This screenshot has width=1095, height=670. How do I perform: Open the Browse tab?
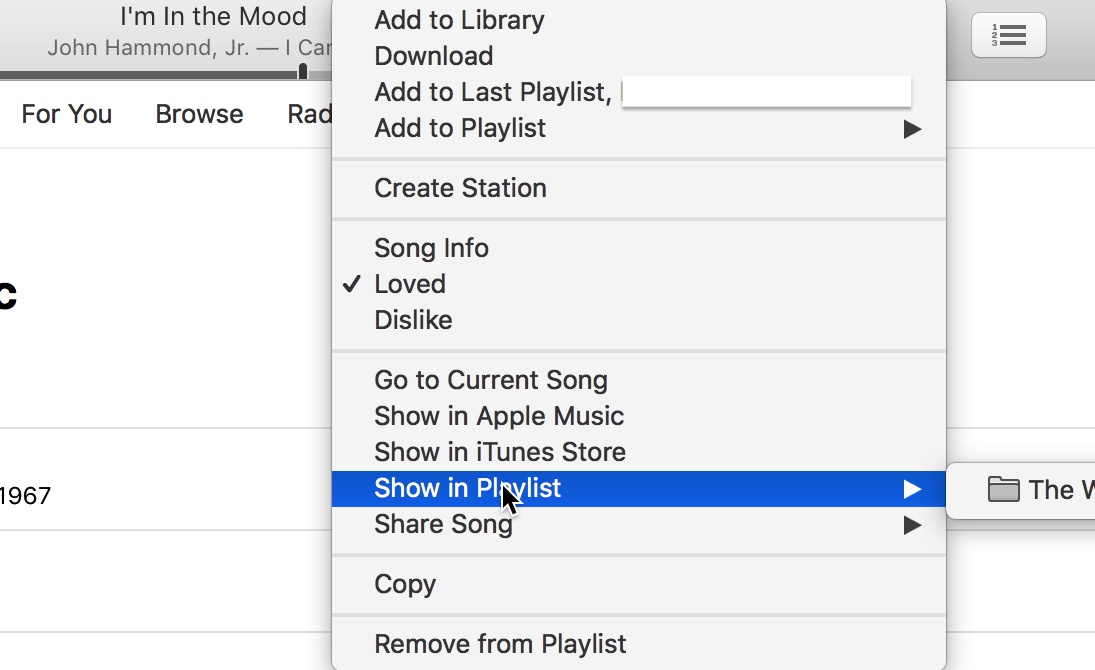click(x=199, y=114)
